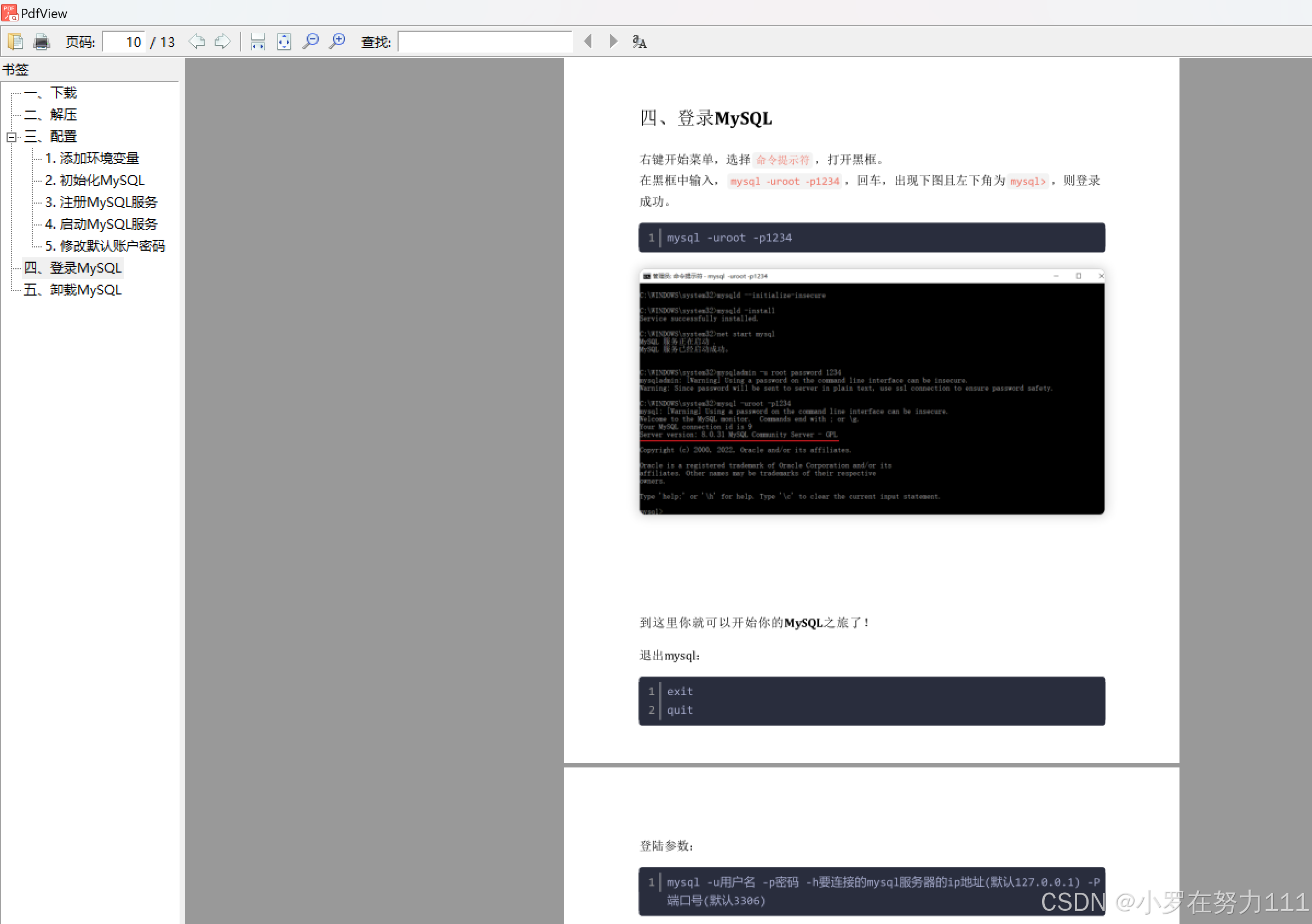The height and width of the screenshot is (924, 1312).
Task: Select bookmark 5. 修改默认账户密码
Action: pyautogui.click(x=105, y=246)
